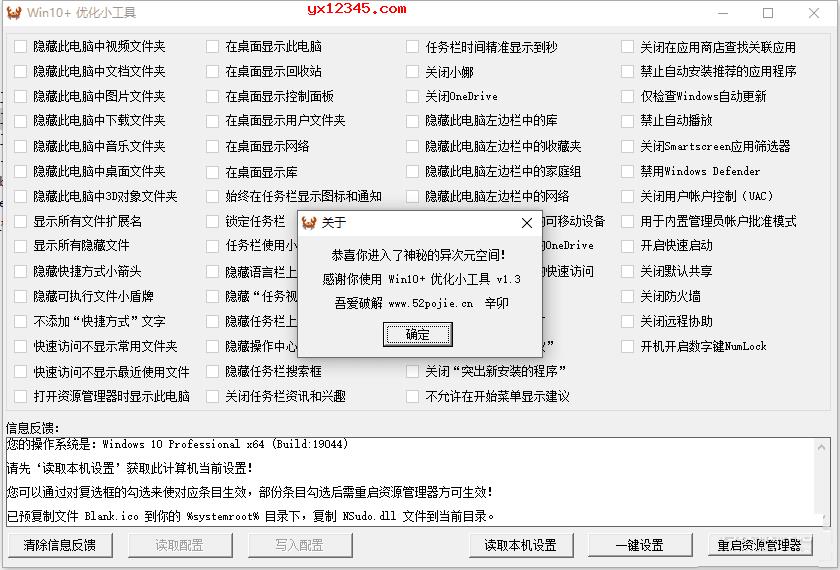Click the 写入配置 button

point(299,545)
